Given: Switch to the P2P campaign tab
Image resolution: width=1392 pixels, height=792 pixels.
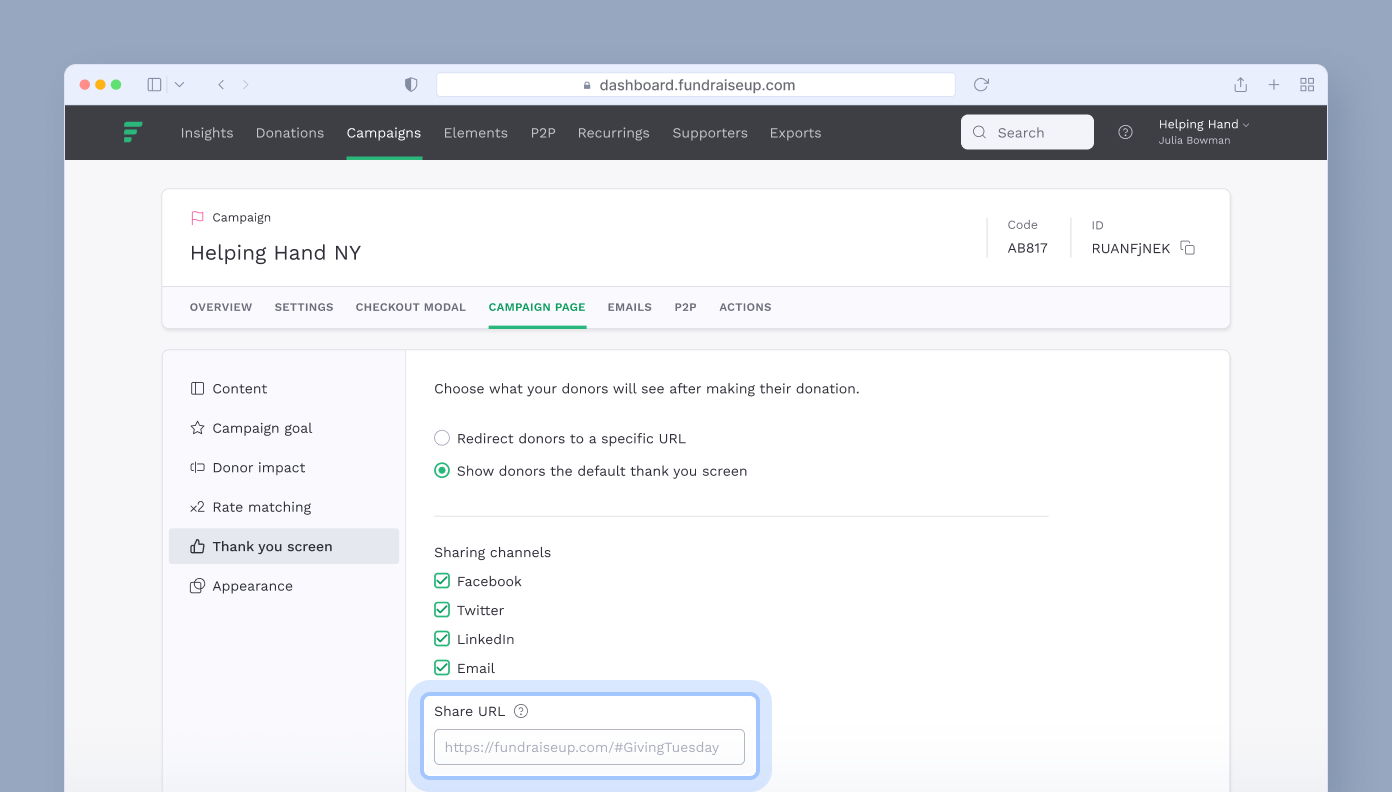Looking at the screenshot, I should coord(685,307).
